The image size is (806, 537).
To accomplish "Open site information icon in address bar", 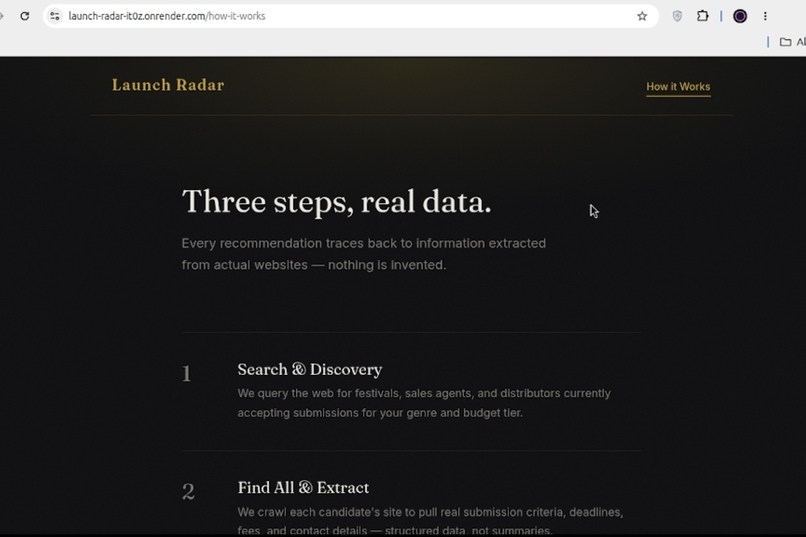I will pyautogui.click(x=54, y=16).
